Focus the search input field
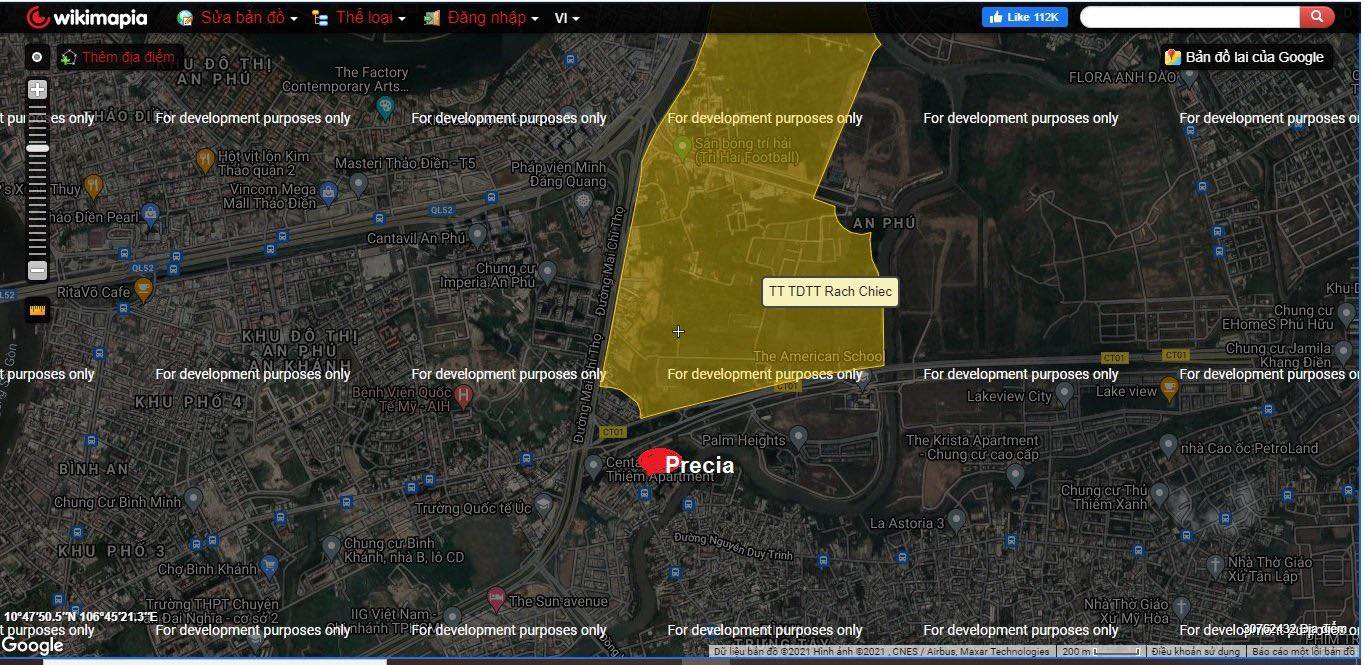The height and width of the screenshot is (665, 1365). (x=1190, y=17)
